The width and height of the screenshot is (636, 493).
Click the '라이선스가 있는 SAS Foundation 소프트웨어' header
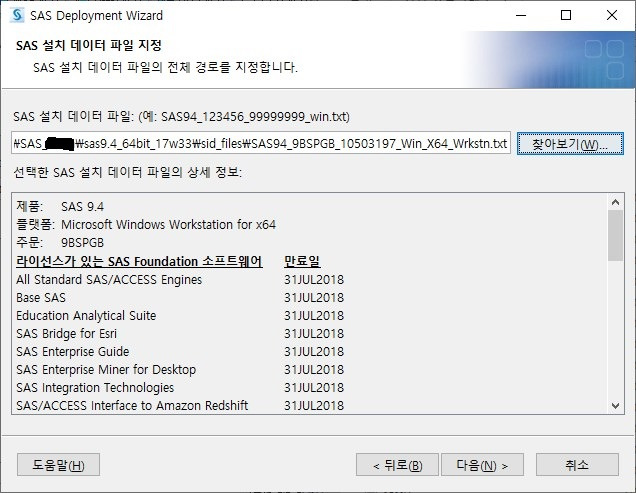point(139,261)
